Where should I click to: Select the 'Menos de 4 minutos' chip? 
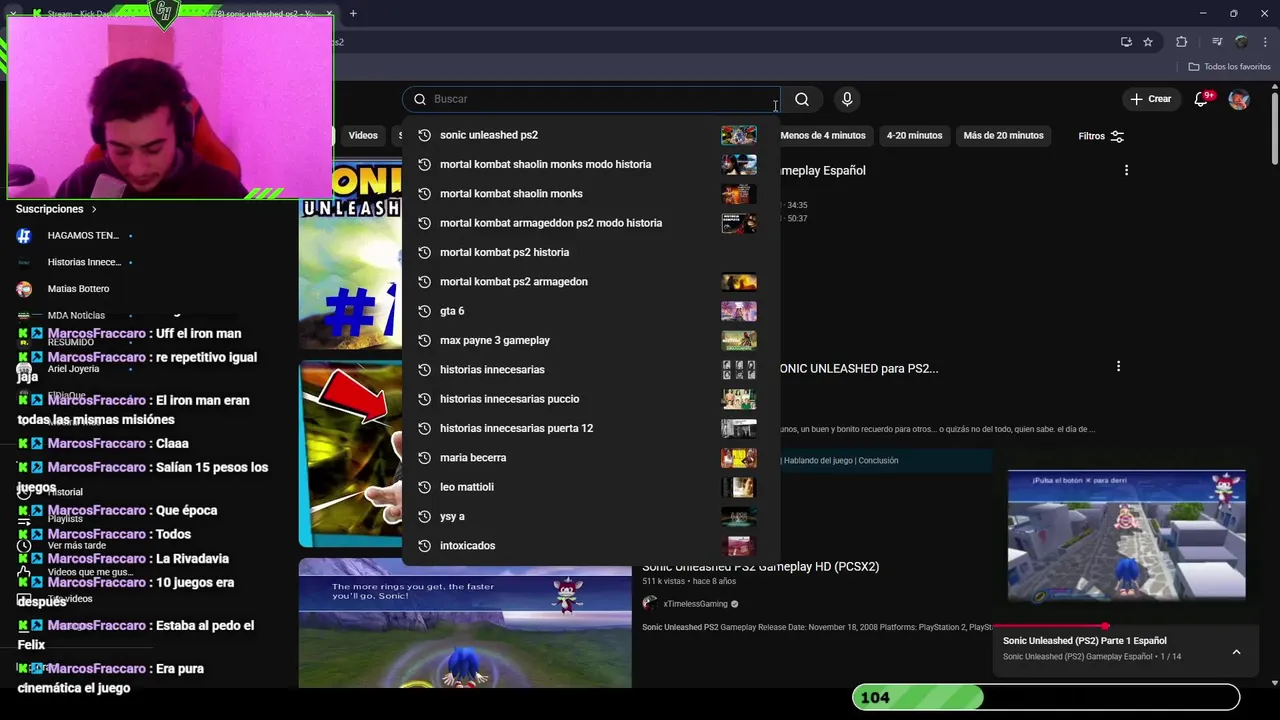pyautogui.click(x=822, y=136)
